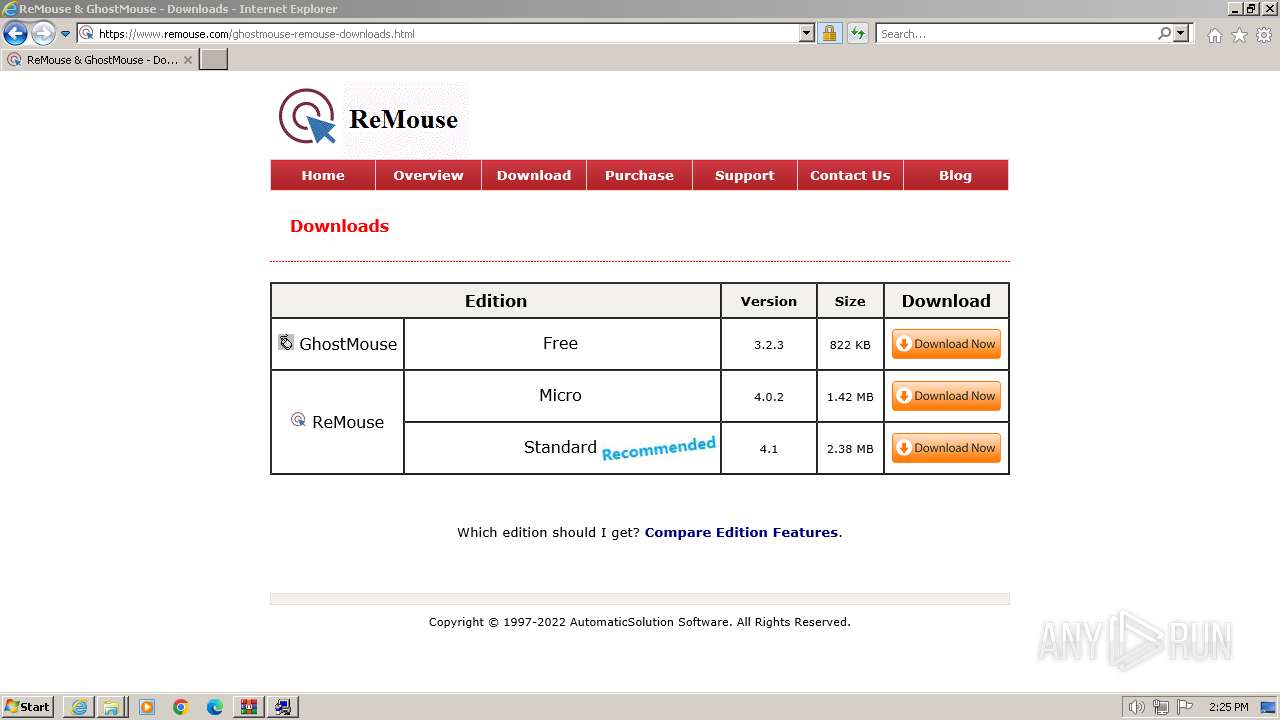1280x720 pixels.
Task: Click the Refresh page icon
Action: (857, 33)
